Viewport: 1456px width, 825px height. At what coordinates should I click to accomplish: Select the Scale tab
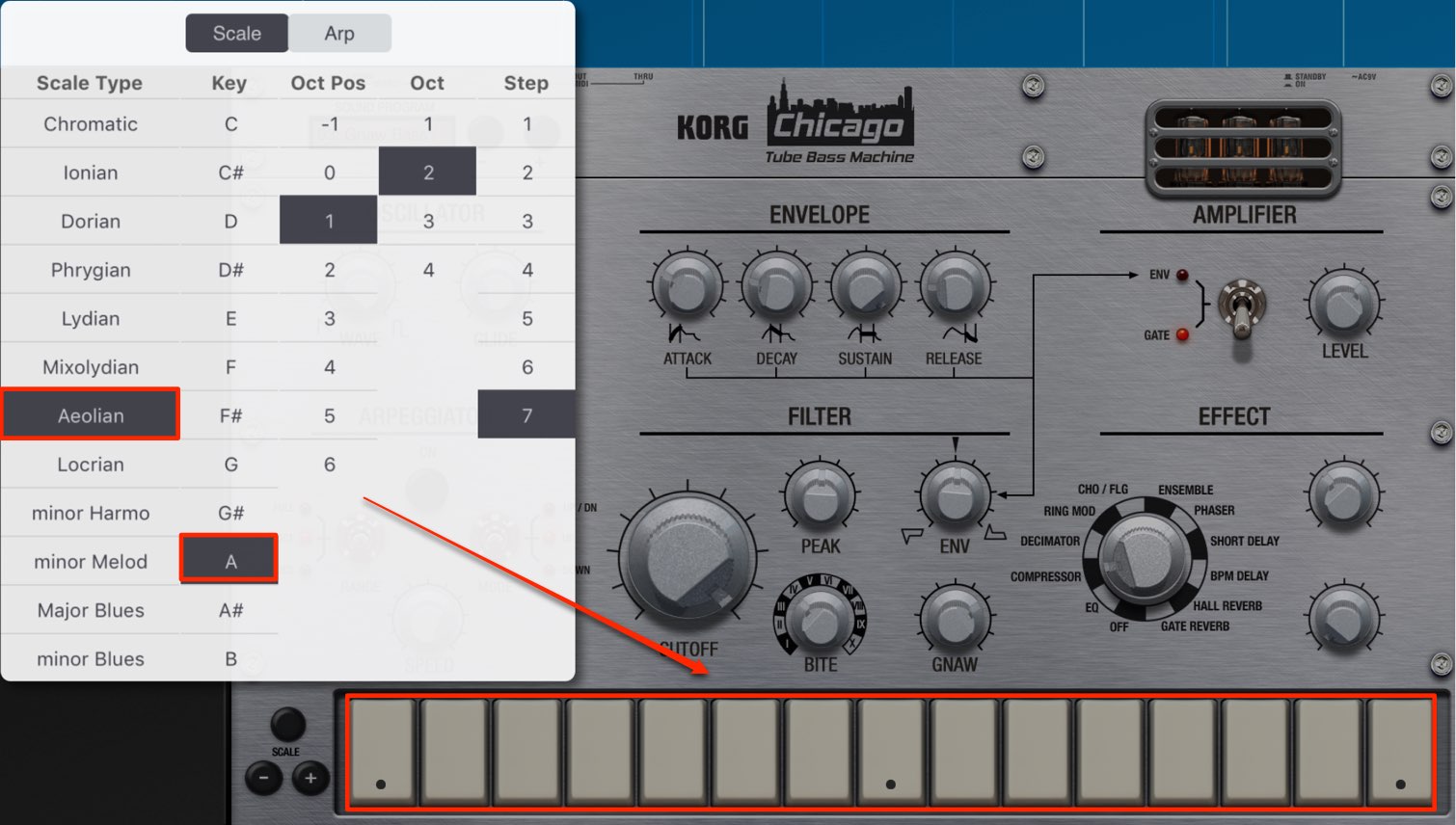(x=237, y=33)
